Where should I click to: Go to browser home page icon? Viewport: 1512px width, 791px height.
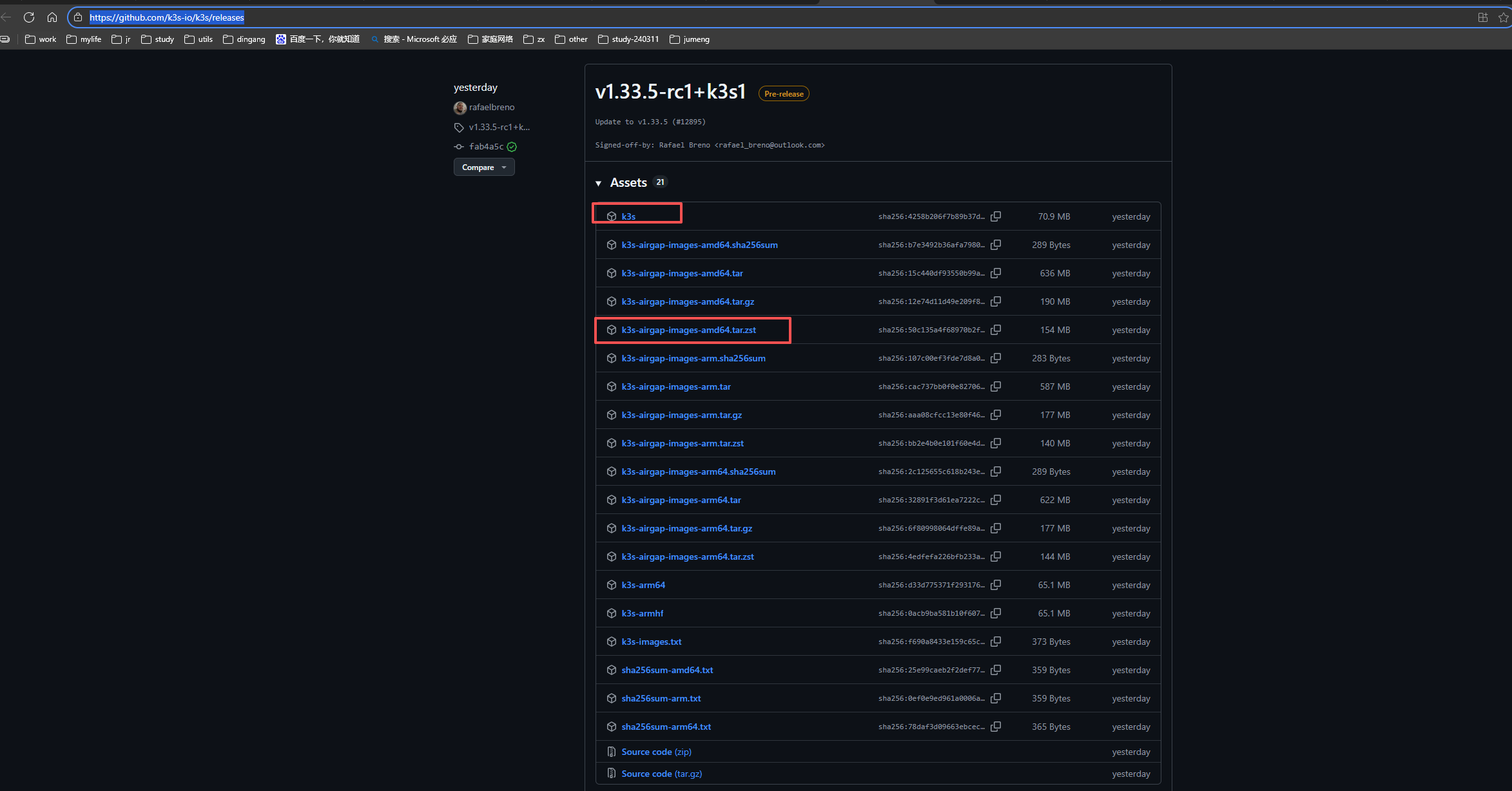52,17
